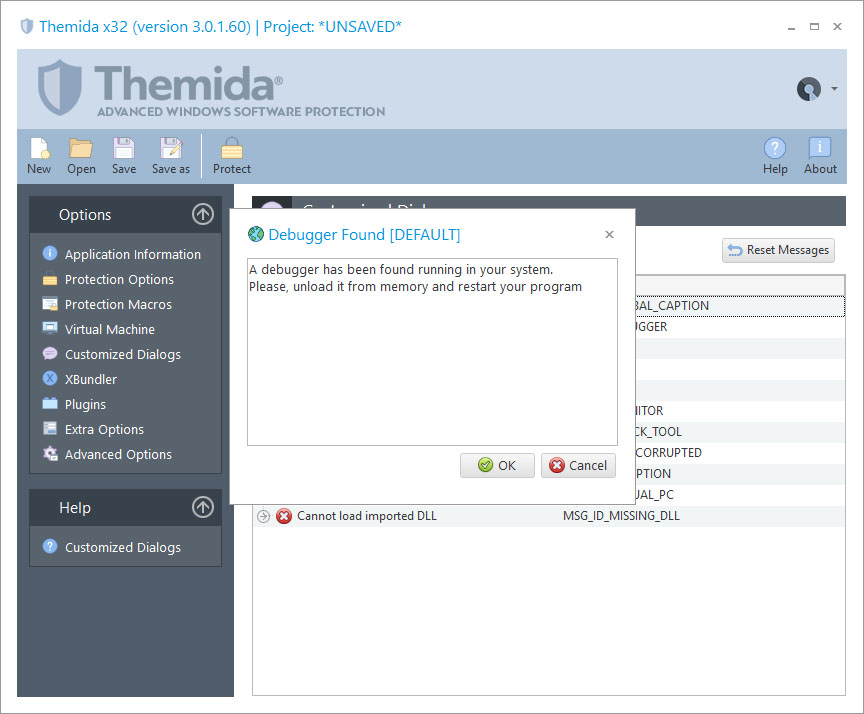Select the row ending in CORRUPTED

739,453
